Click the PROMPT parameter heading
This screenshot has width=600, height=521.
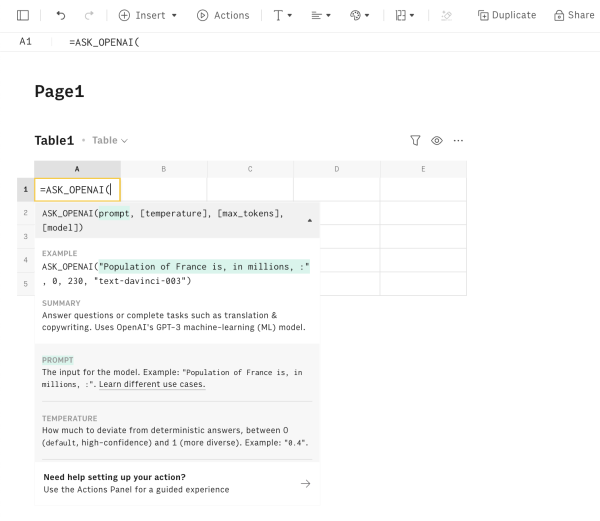tap(57, 360)
